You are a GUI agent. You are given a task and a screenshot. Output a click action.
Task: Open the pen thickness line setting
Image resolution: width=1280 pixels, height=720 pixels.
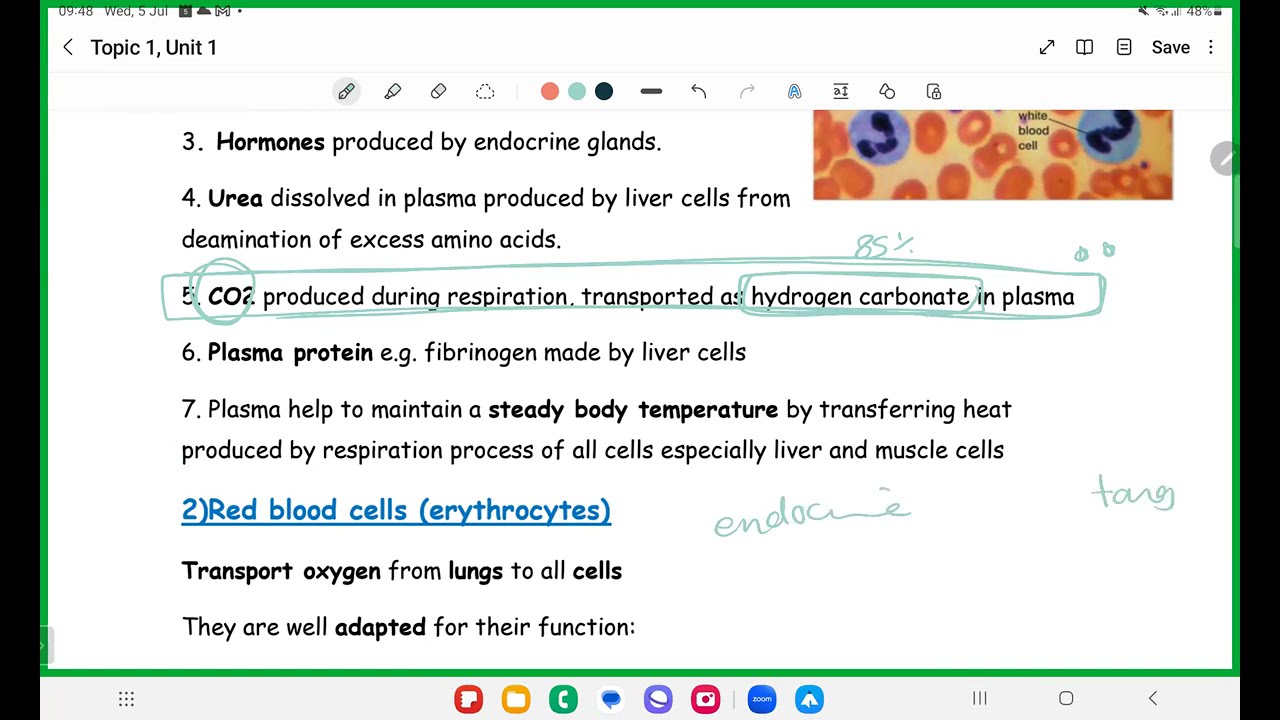pyautogui.click(x=651, y=91)
